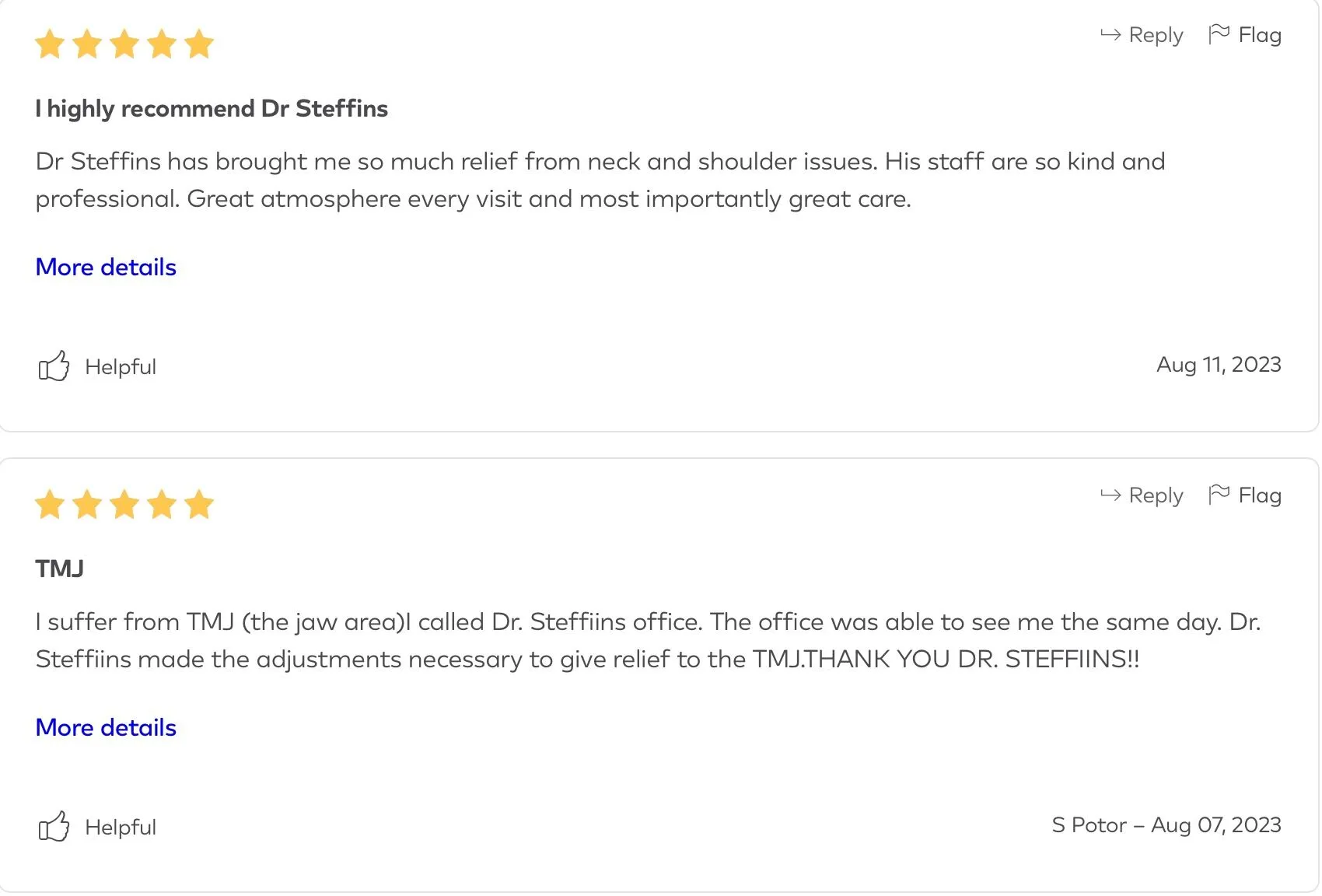Expand More details under the TMJ review
The height and width of the screenshot is (896, 1322).
106,727
